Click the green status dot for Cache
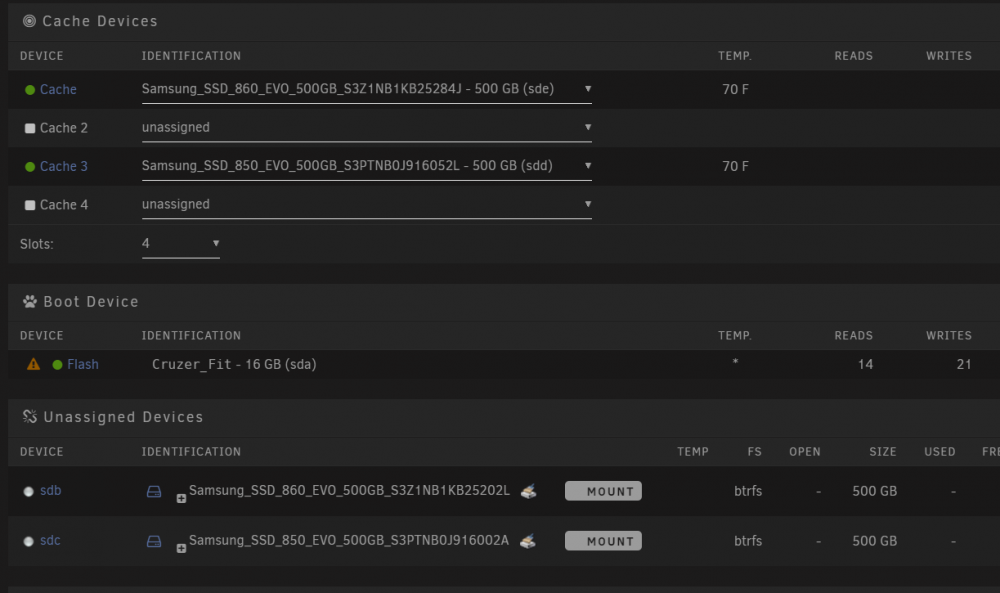 coord(30,90)
